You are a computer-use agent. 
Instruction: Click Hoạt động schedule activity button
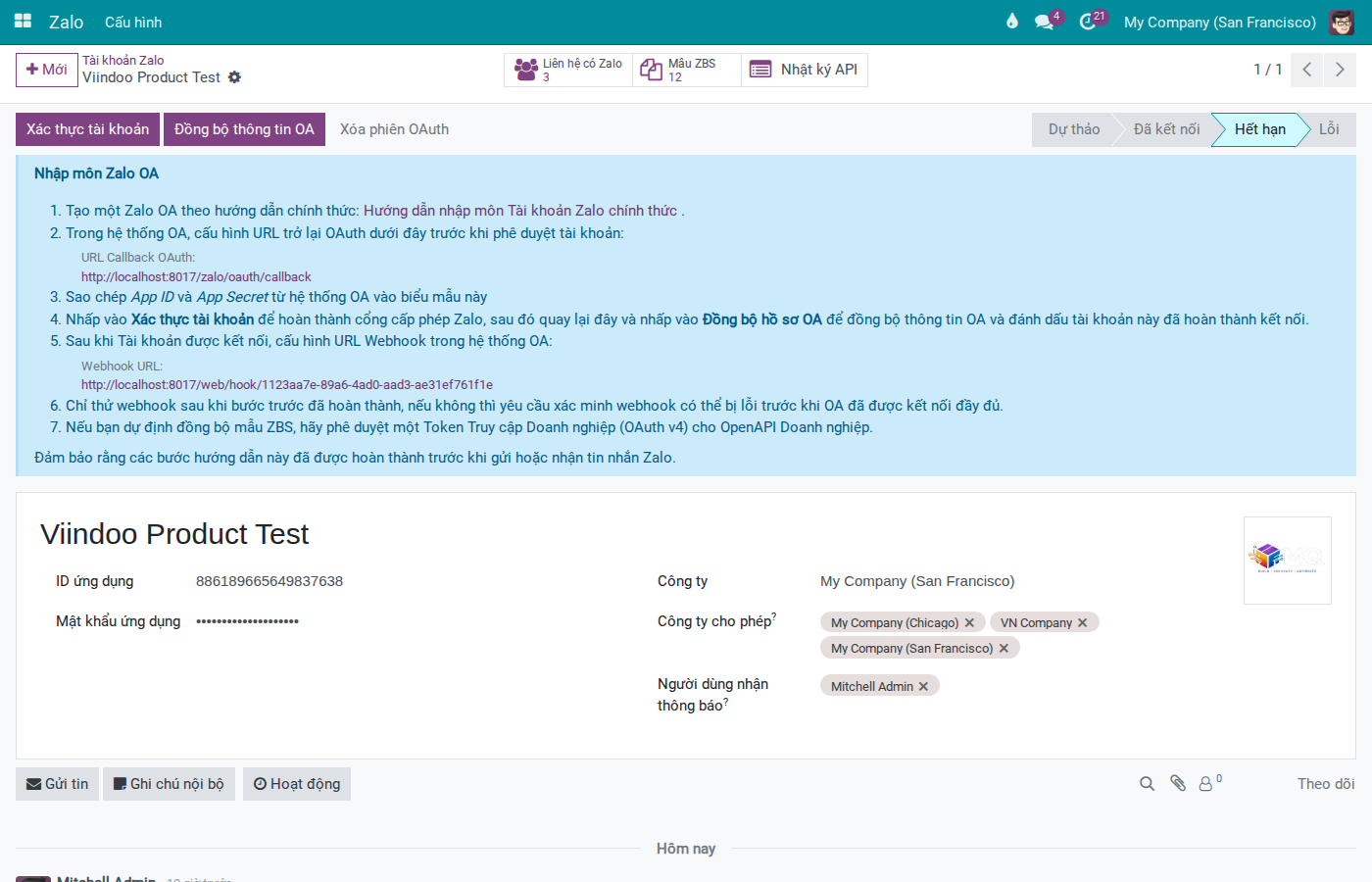297,784
